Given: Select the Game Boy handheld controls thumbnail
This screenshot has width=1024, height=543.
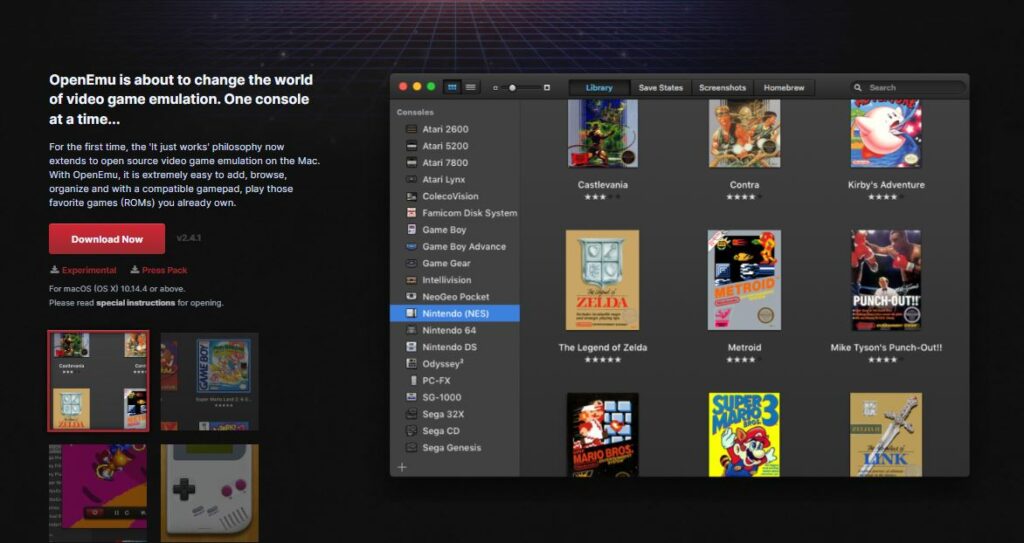Looking at the screenshot, I should click(x=210, y=493).
